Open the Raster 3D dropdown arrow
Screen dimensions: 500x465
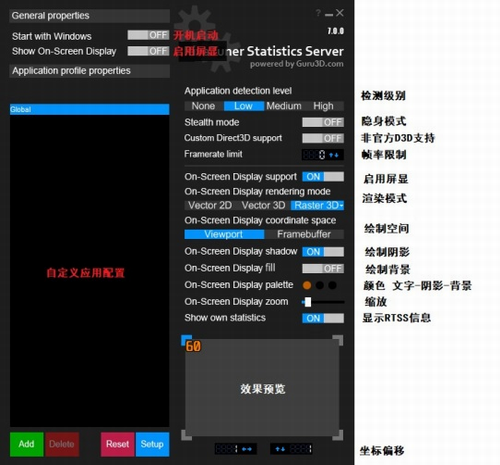tap(341, 206)
